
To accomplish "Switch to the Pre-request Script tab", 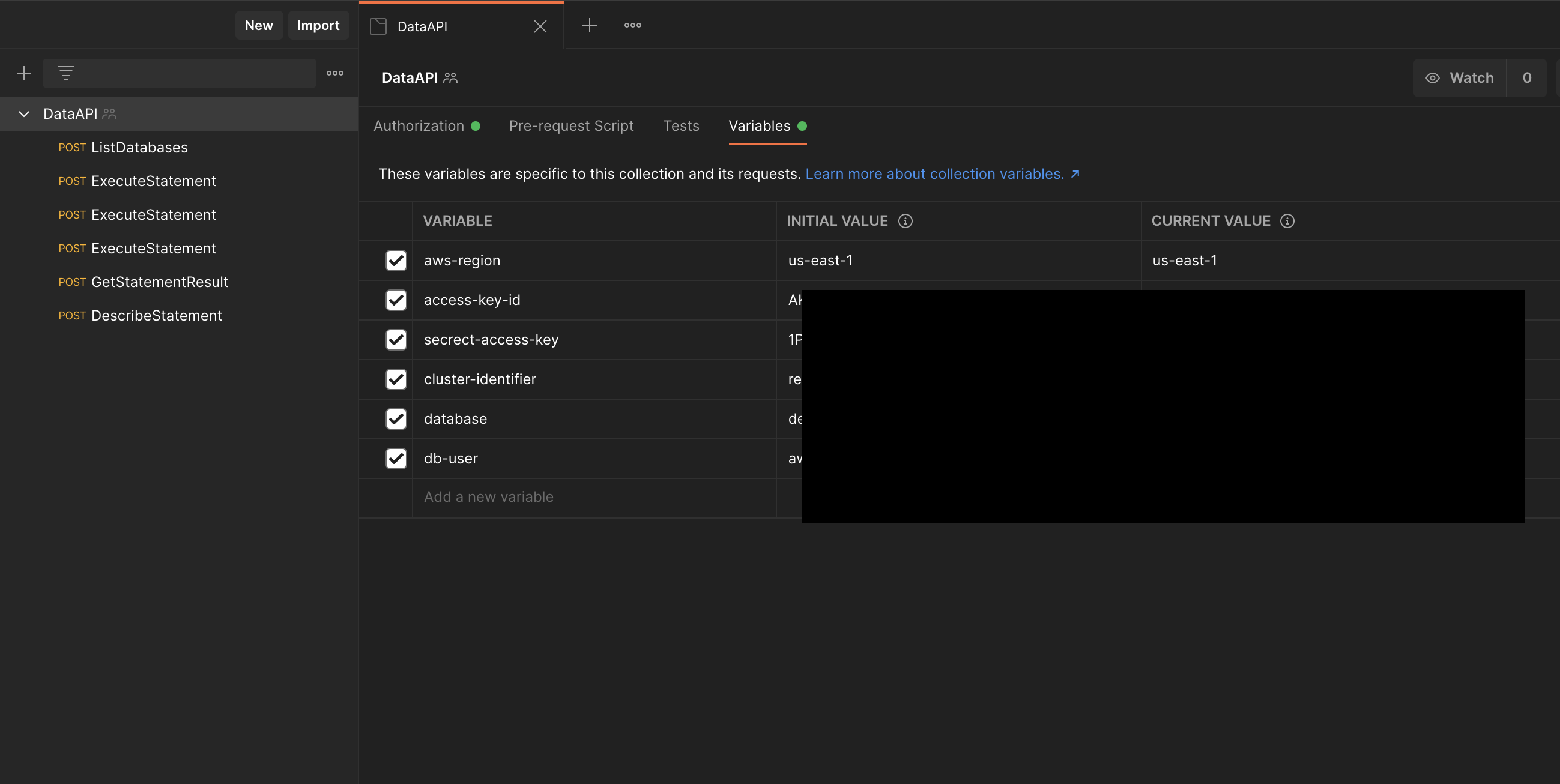I will click(571, 126).
